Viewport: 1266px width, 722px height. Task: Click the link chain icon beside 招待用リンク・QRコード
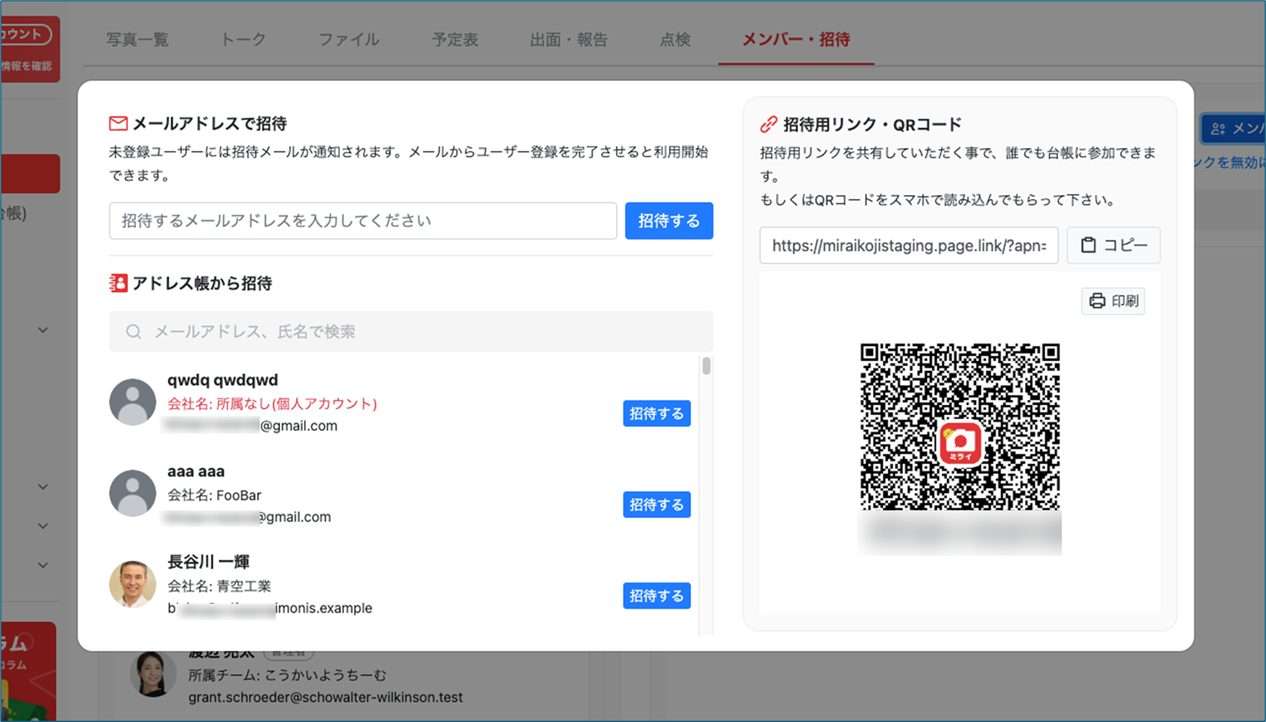768,124
